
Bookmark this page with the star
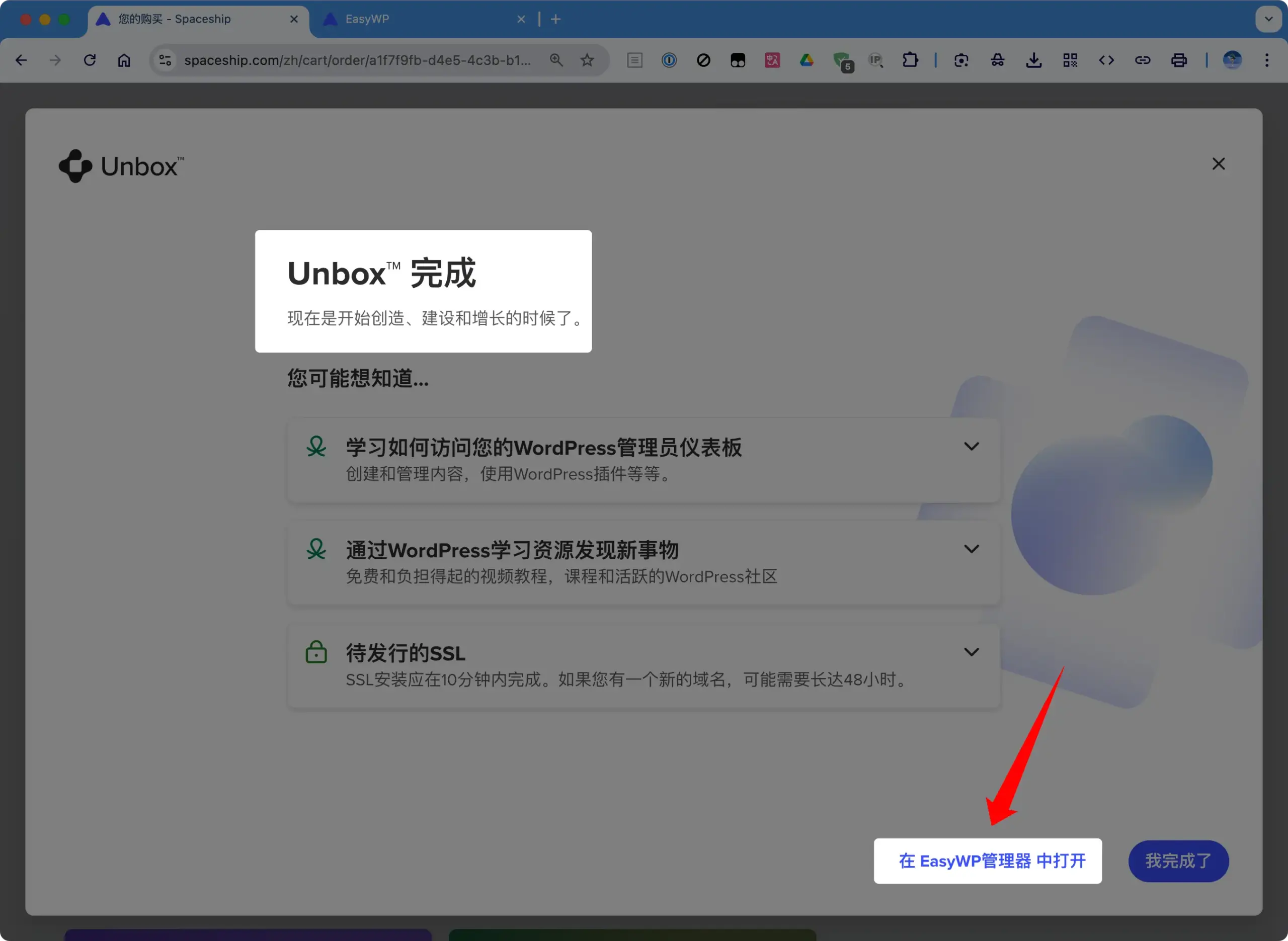(587, 60)
